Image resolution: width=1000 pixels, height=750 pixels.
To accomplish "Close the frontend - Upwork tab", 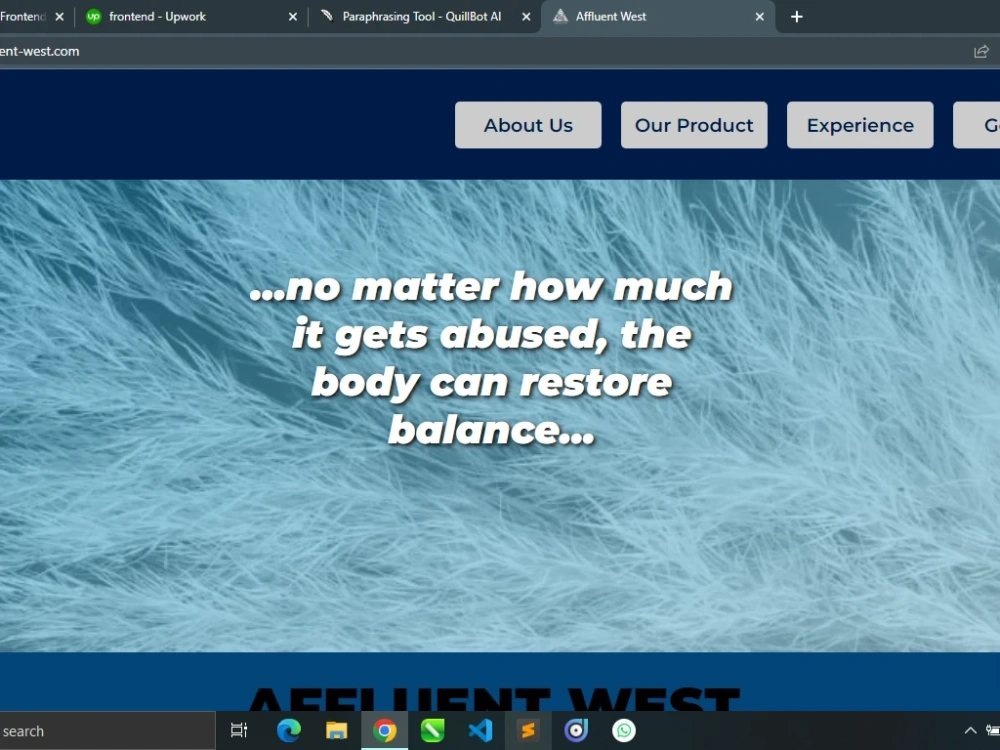I will pos(293,17).
